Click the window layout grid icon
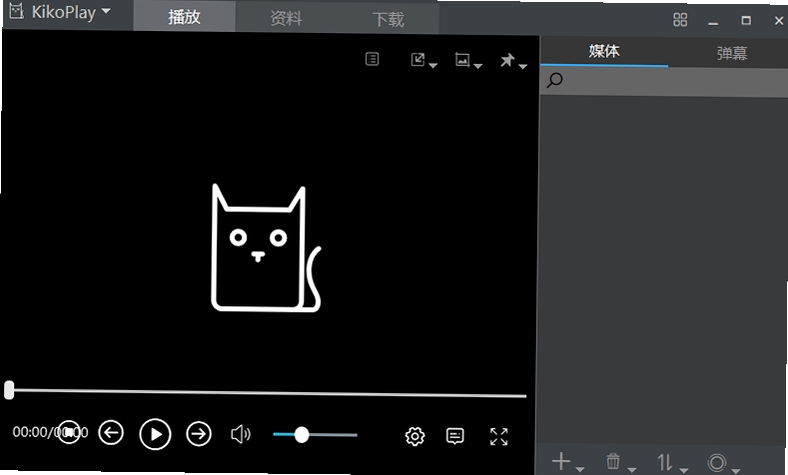Viewport: 788px width, 475px height. coord(680,20)
